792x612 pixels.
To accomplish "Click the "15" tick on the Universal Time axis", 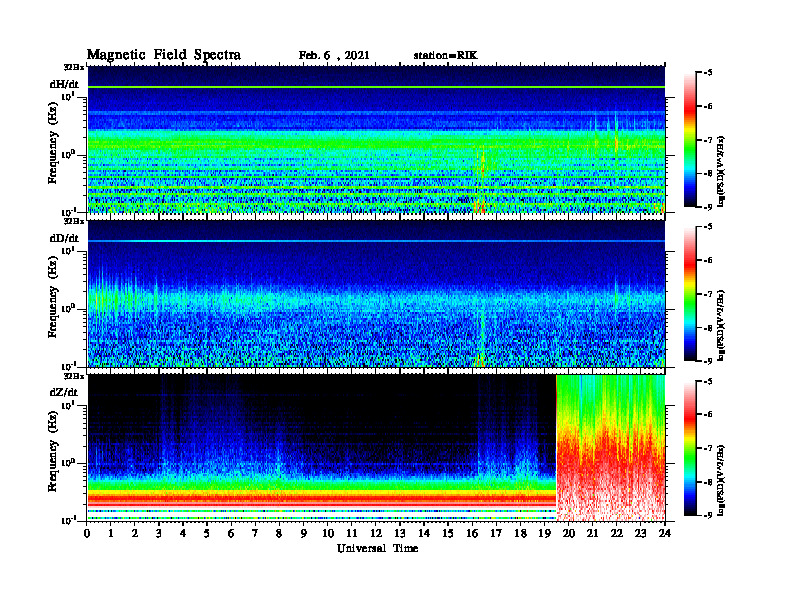I will tap(448, 533).
